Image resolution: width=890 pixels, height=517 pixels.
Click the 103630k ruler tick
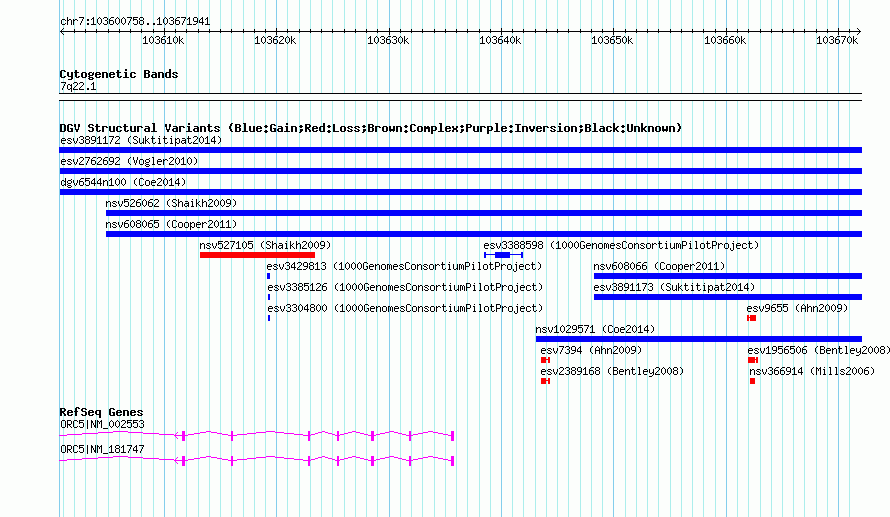[x=388, y=40]
